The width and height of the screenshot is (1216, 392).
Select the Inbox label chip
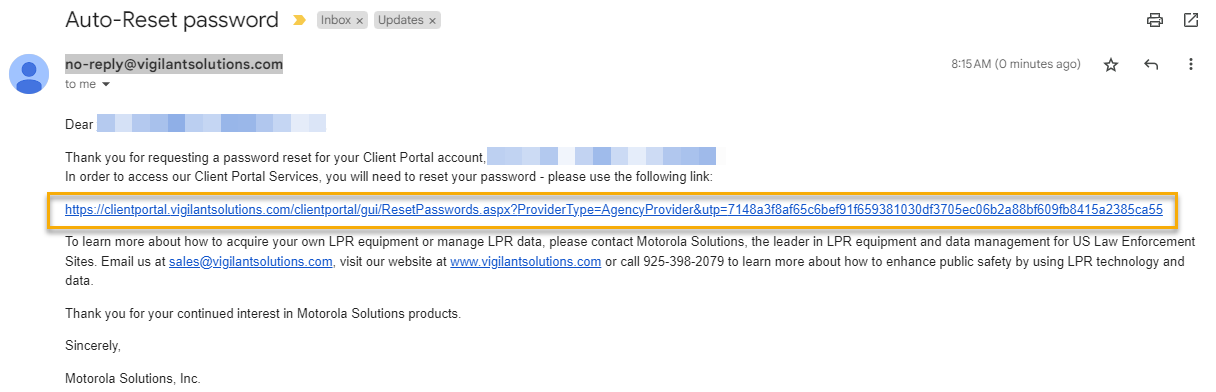(335, 20)
